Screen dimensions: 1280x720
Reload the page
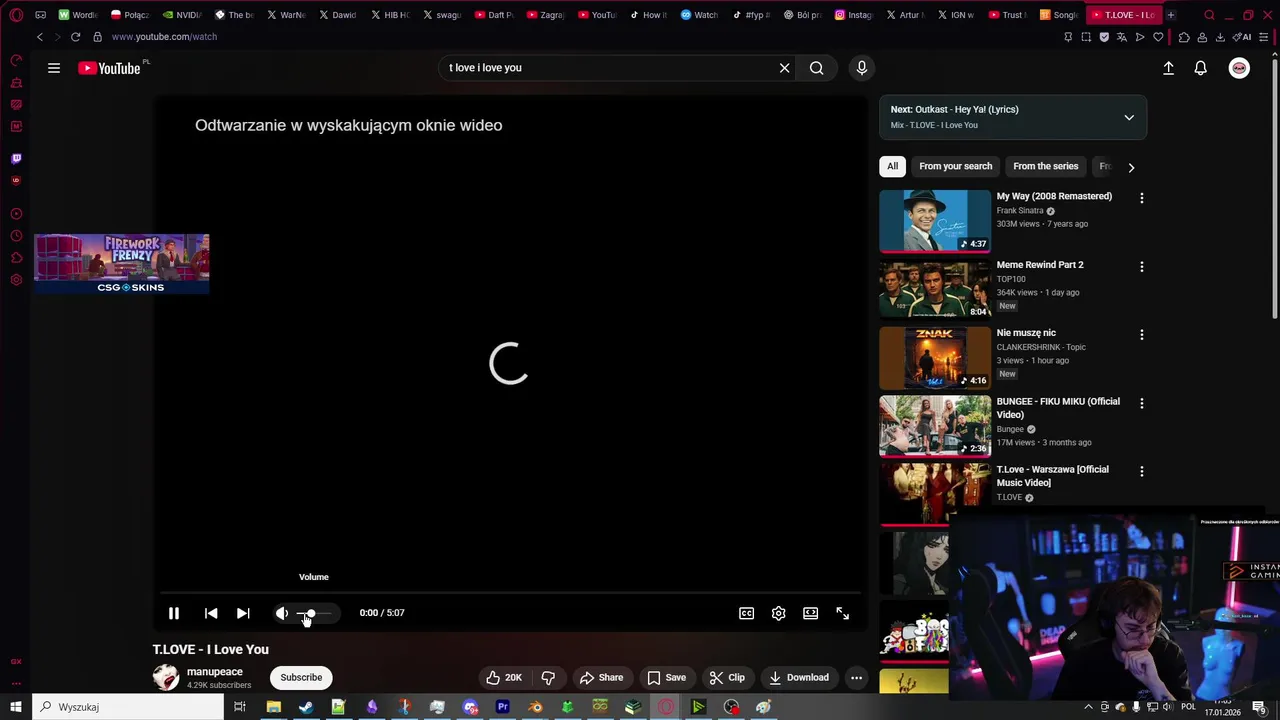pyautogui.click(x=75, y=37)
